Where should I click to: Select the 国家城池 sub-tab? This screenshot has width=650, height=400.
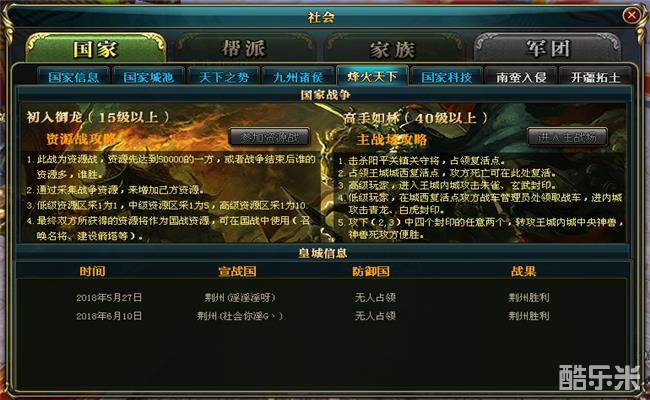148,77
